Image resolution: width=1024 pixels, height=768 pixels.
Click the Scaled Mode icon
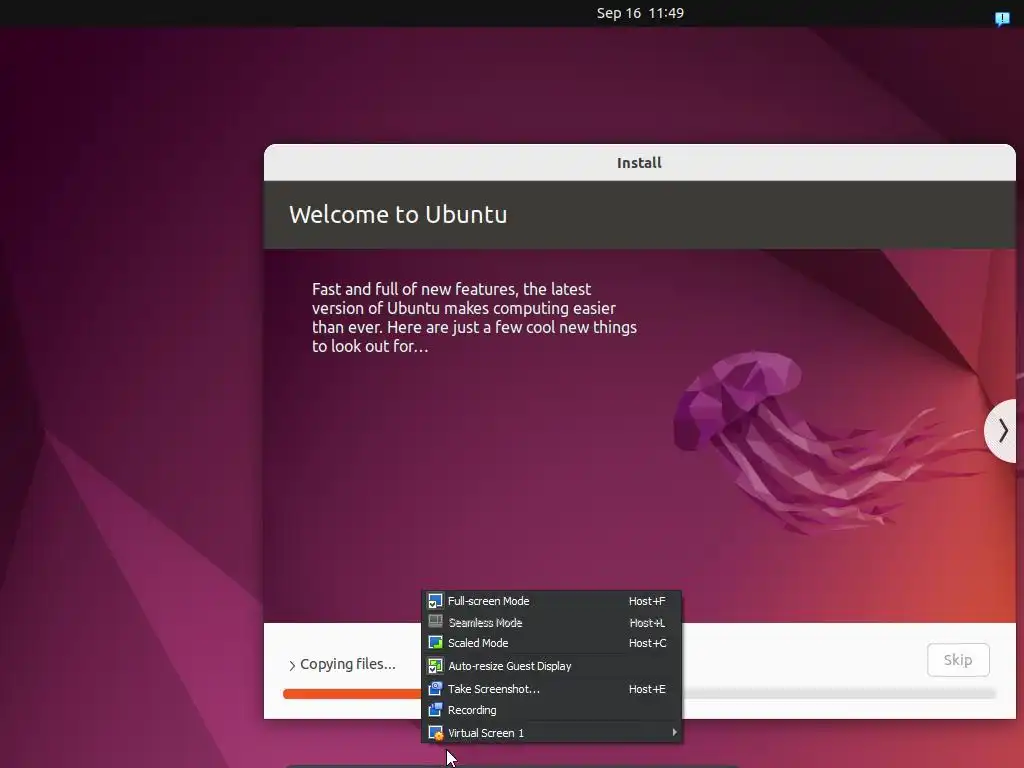tap(435, 643)
